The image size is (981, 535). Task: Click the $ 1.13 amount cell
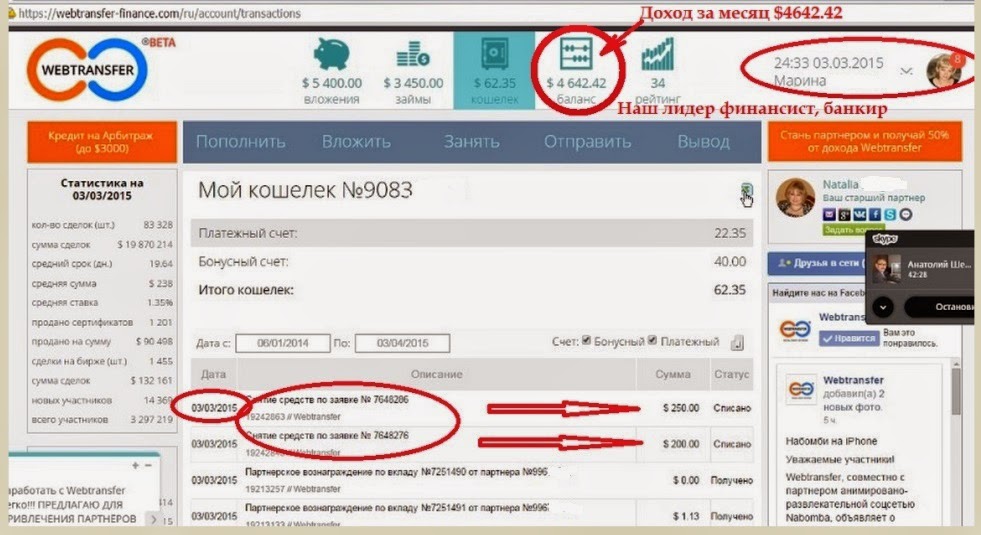[686, 516]
